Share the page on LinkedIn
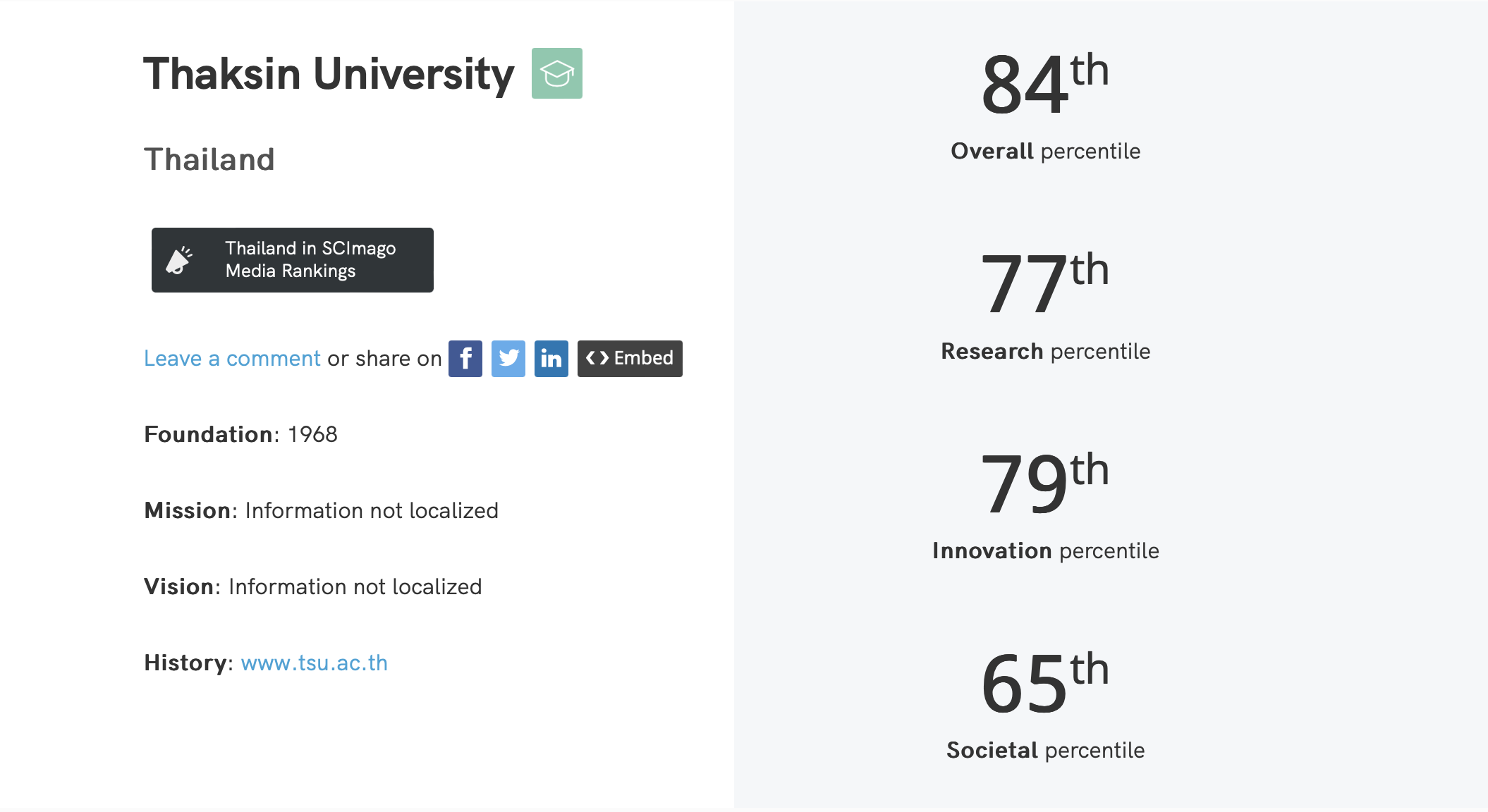Image resolution: width=1488 pixels, height=812 pixels. pos(551,359)
